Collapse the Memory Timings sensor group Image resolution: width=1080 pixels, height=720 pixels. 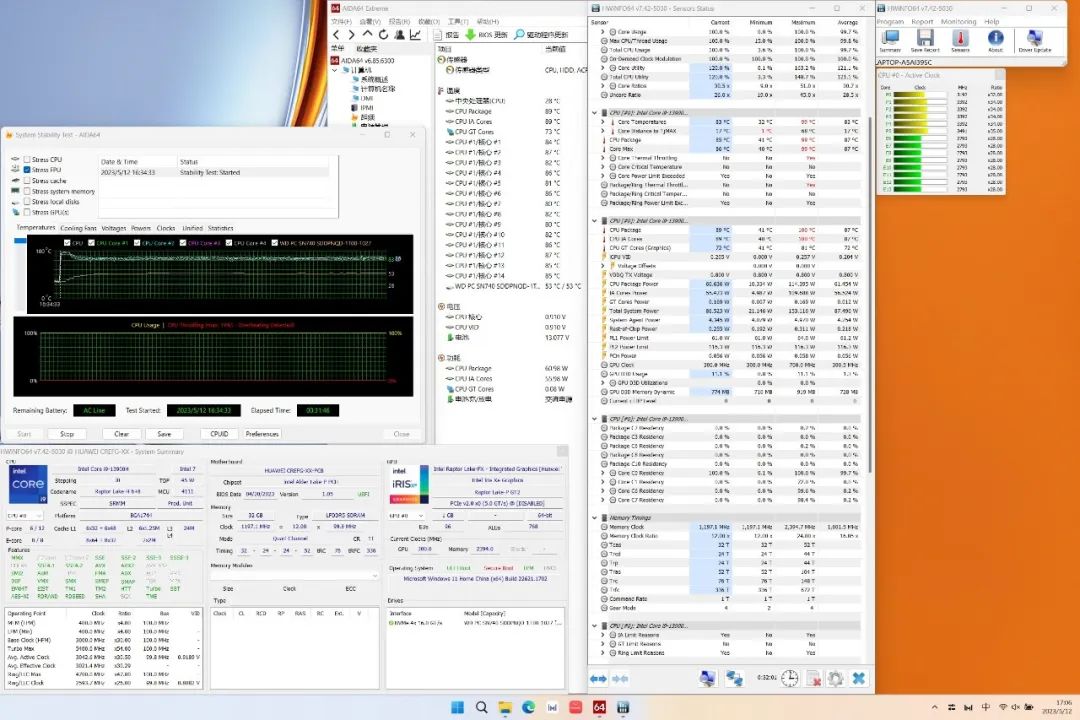click(594, 517)
